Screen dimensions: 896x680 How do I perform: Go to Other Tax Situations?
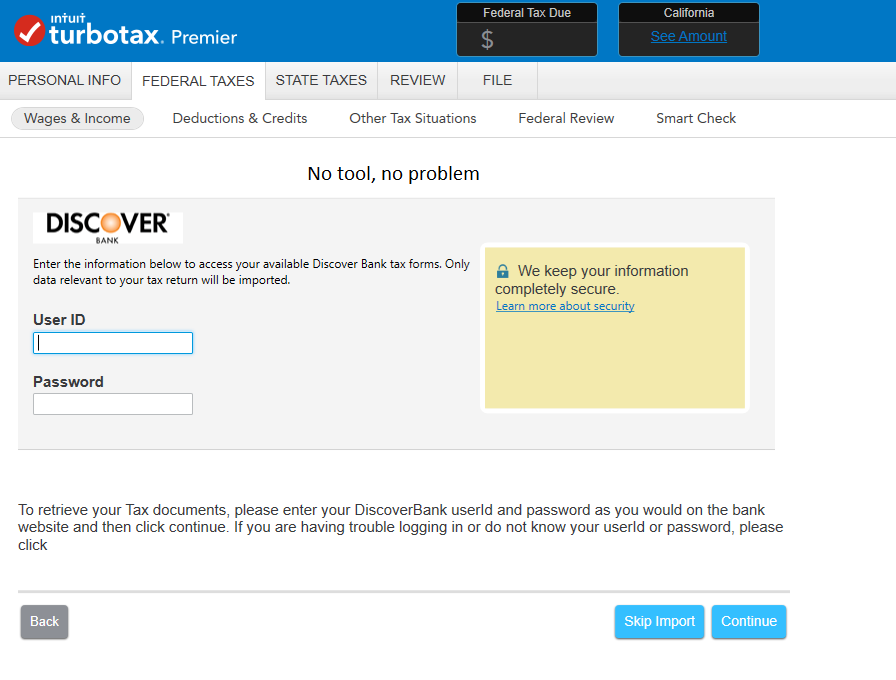[x=413, y=118]
